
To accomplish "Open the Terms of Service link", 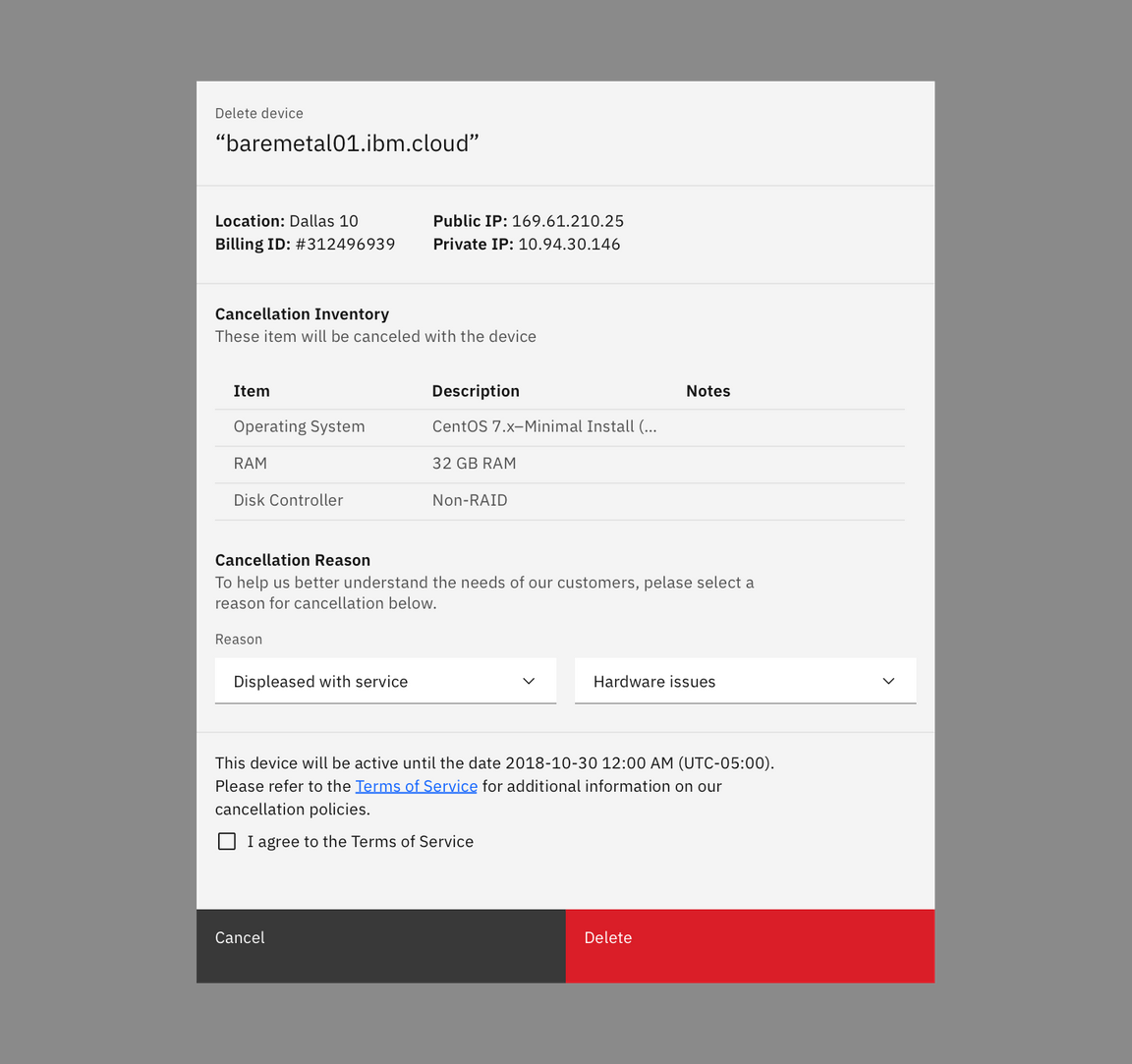I will tap(416, 786).
